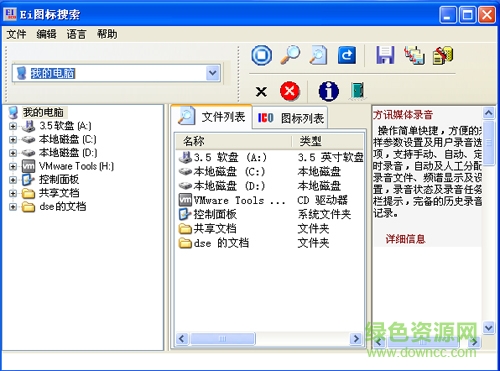Select 本地磁盘 (C:) in the folder tree
Image resolution: width=500 pixels, height=371 pixels.
point(68,139)
